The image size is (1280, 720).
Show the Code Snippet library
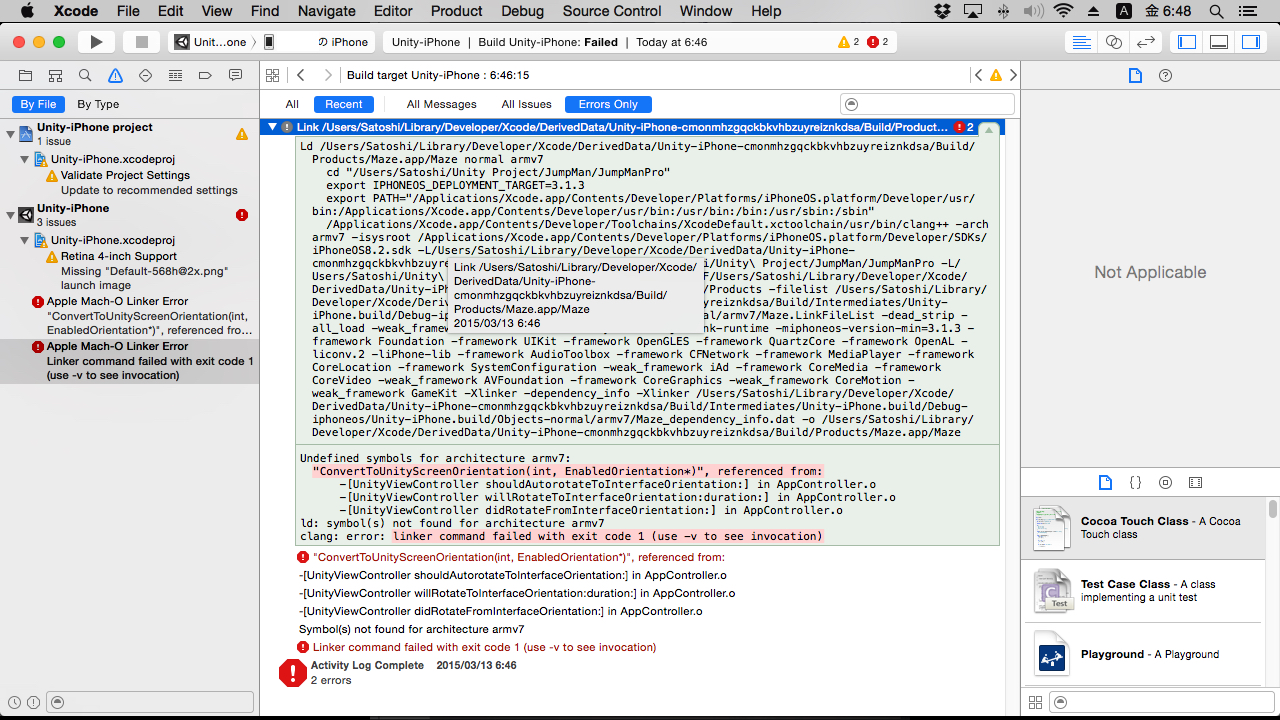click(x=1135, y=482)
